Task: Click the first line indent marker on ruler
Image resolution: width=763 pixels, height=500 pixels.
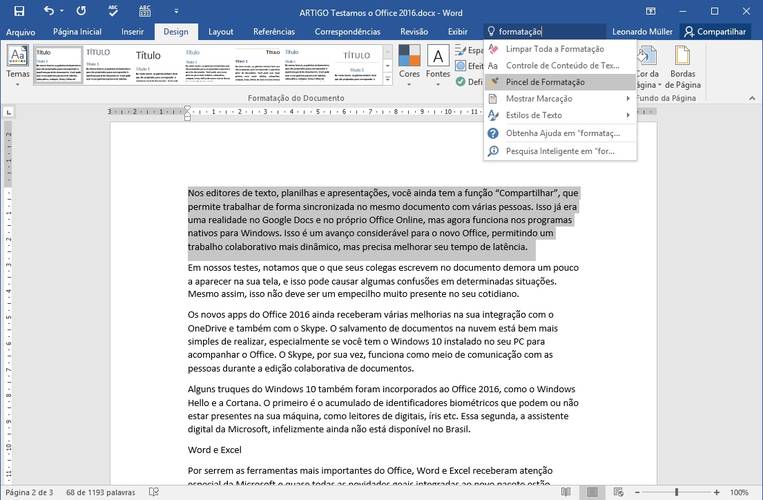Action: 187,109
